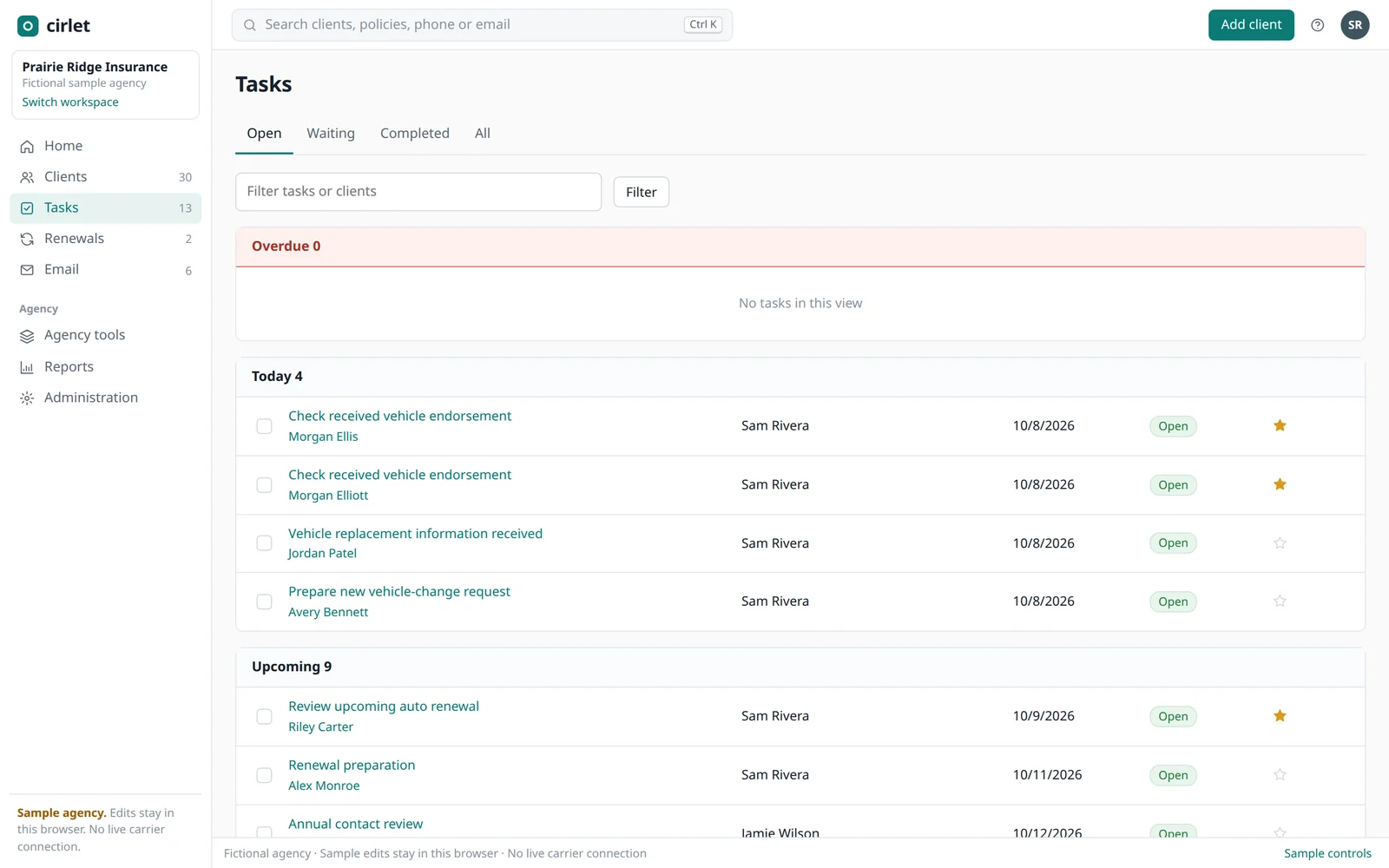Mark Prepare new vehicle-change request complete
The image size is (1389, 868).
(x=264, y=602)
